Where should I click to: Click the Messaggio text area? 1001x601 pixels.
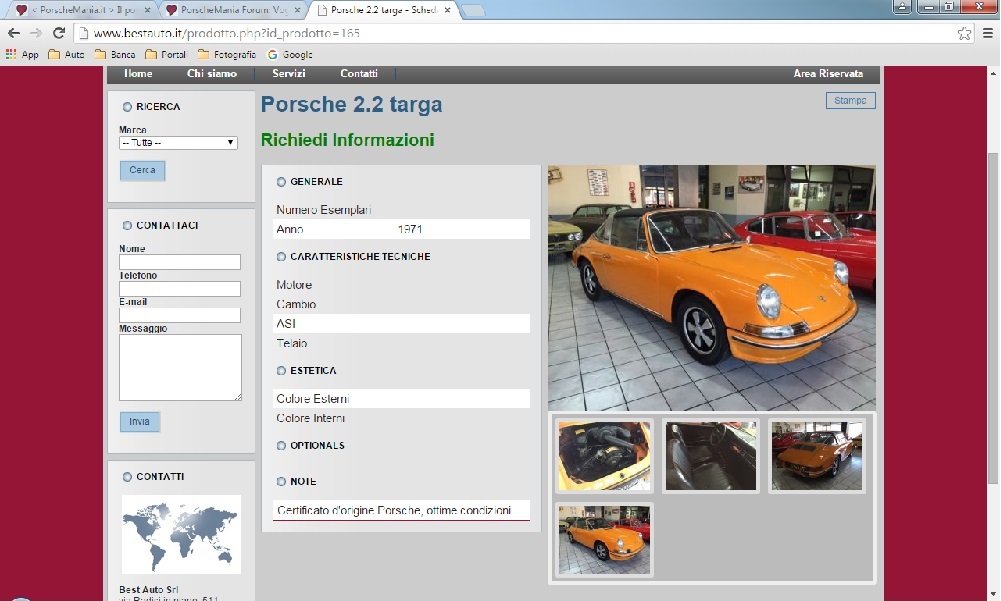click(x=180, y=367)
